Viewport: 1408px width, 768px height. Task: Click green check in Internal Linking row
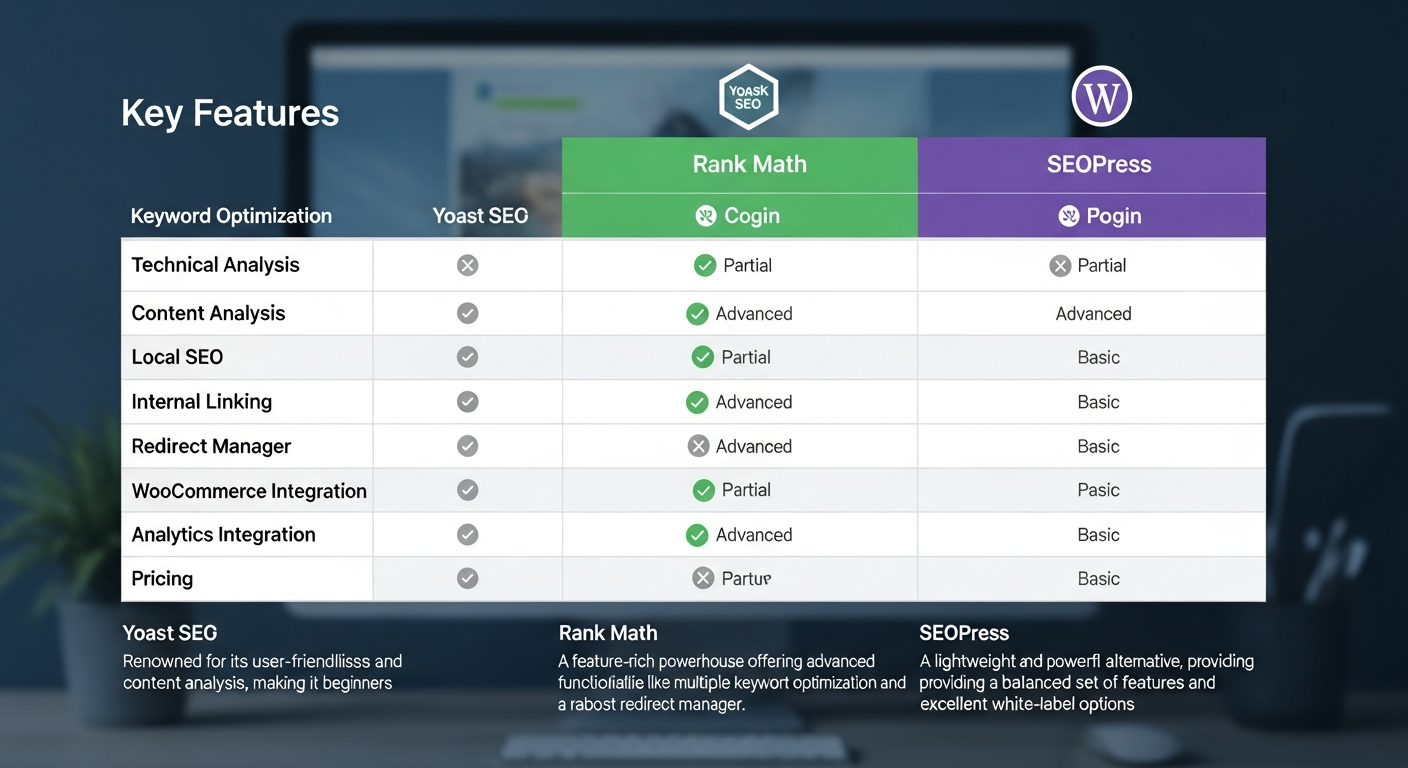click(697, 402)
